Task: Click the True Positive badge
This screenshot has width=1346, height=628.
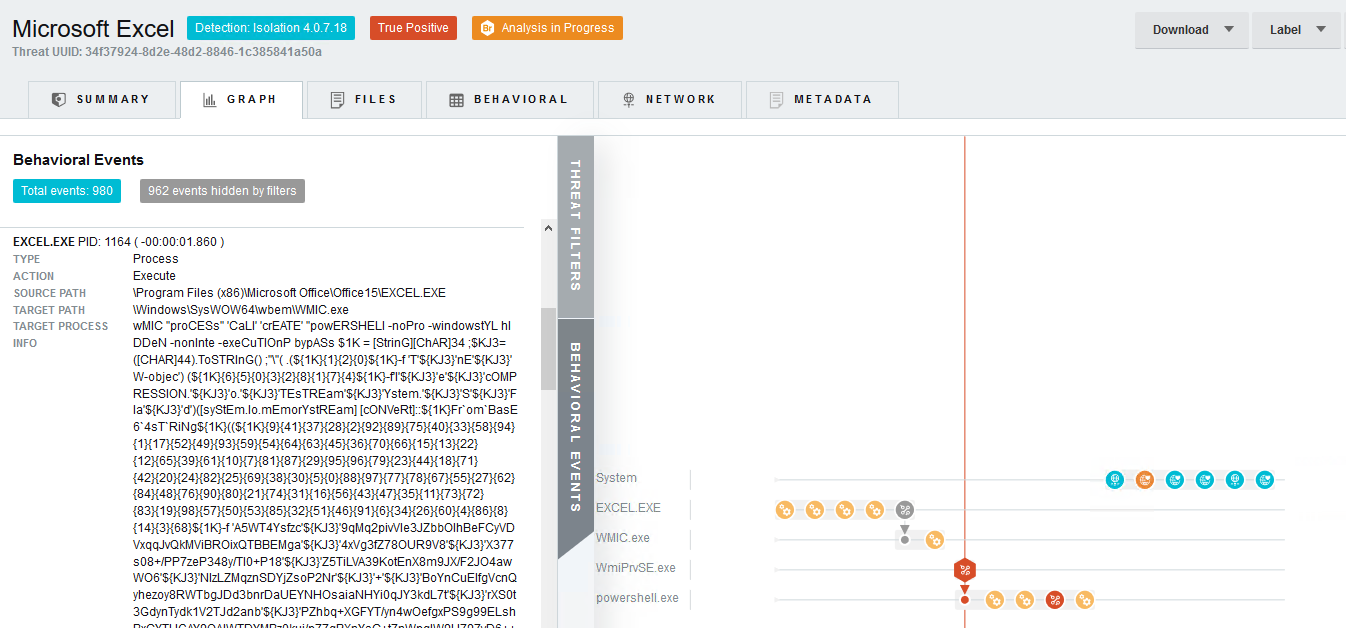Action: [413, 28]
